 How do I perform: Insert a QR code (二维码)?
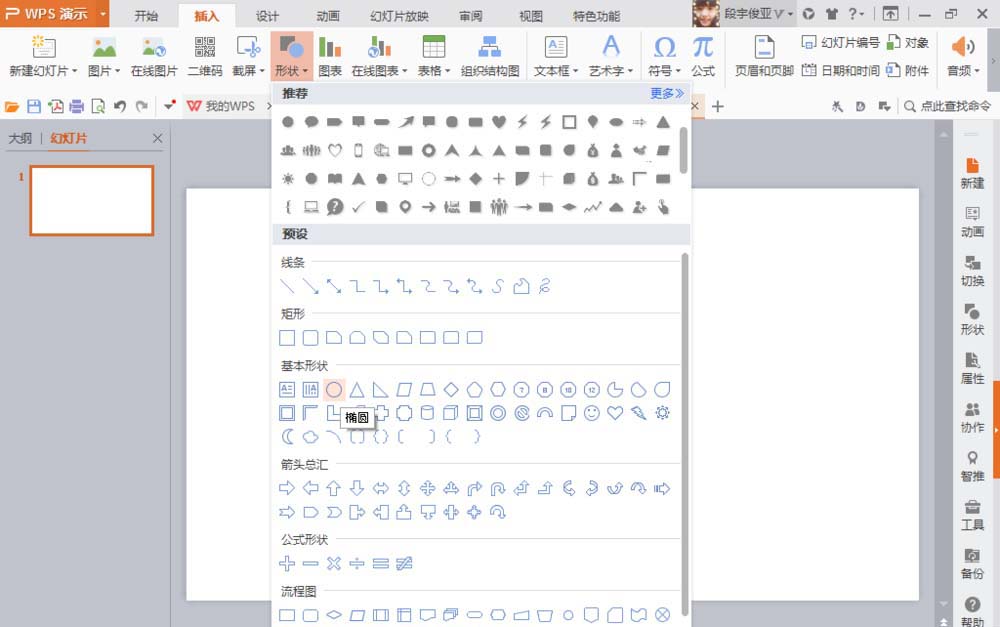(x=205, y=56)
